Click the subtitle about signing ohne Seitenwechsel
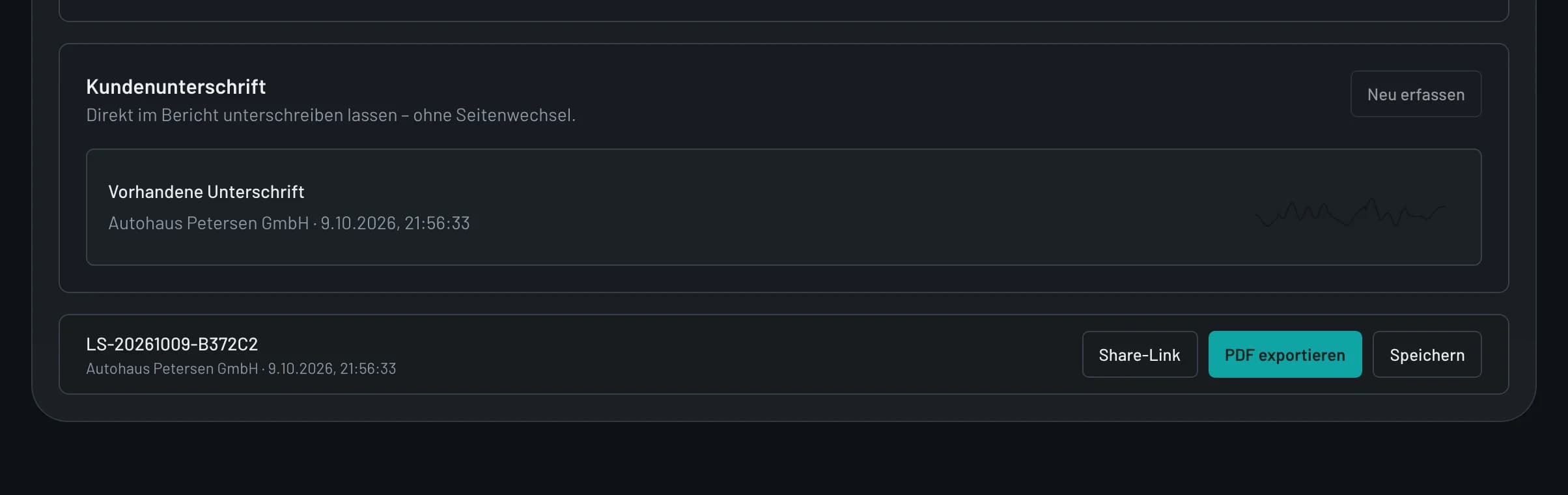Screen dimensions: 1568x495 point(331,115)
